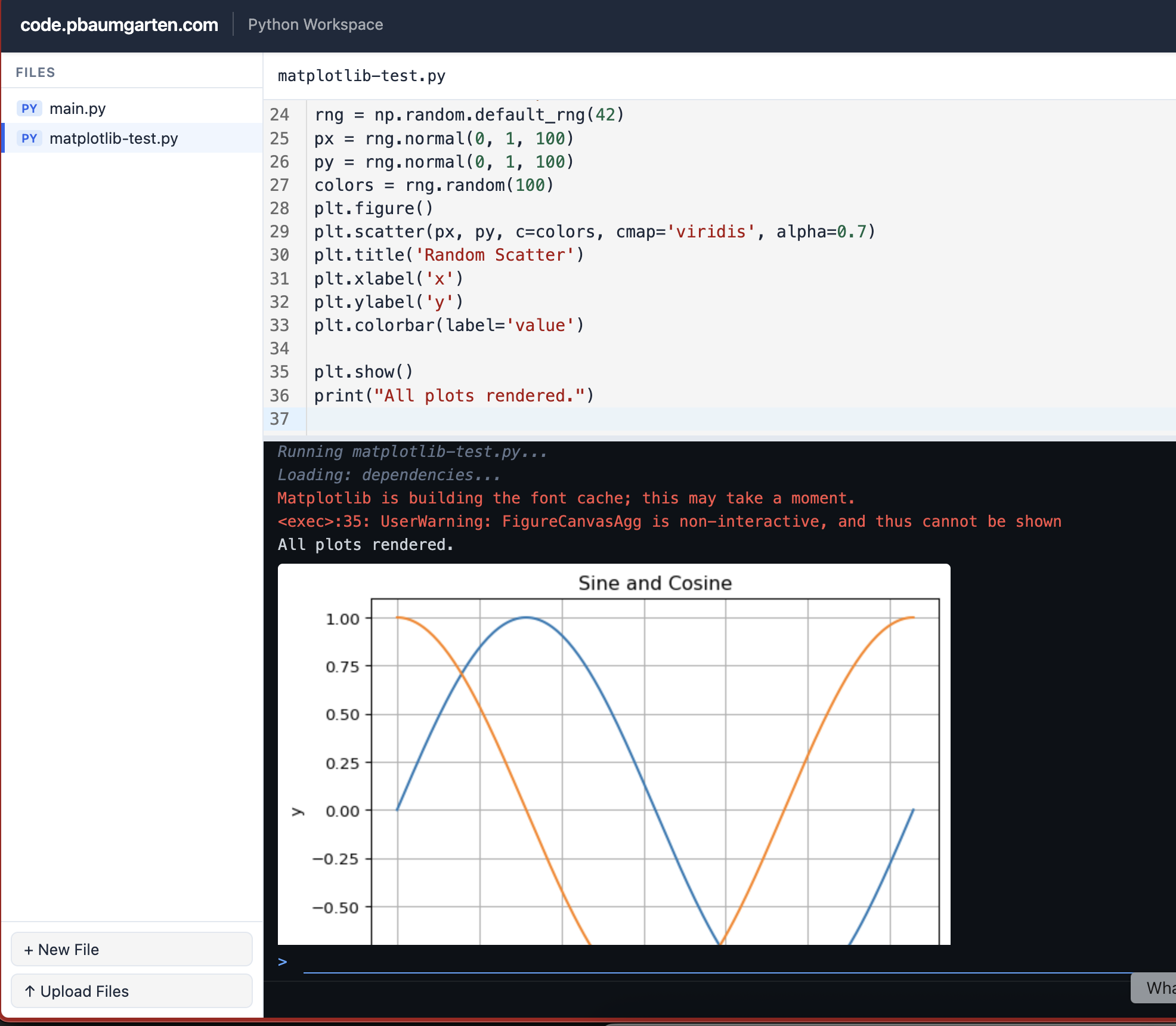Viewport: 1176px width, 1026px height.
Task: Click the py = rng.normal line
Action: [444, 162]
